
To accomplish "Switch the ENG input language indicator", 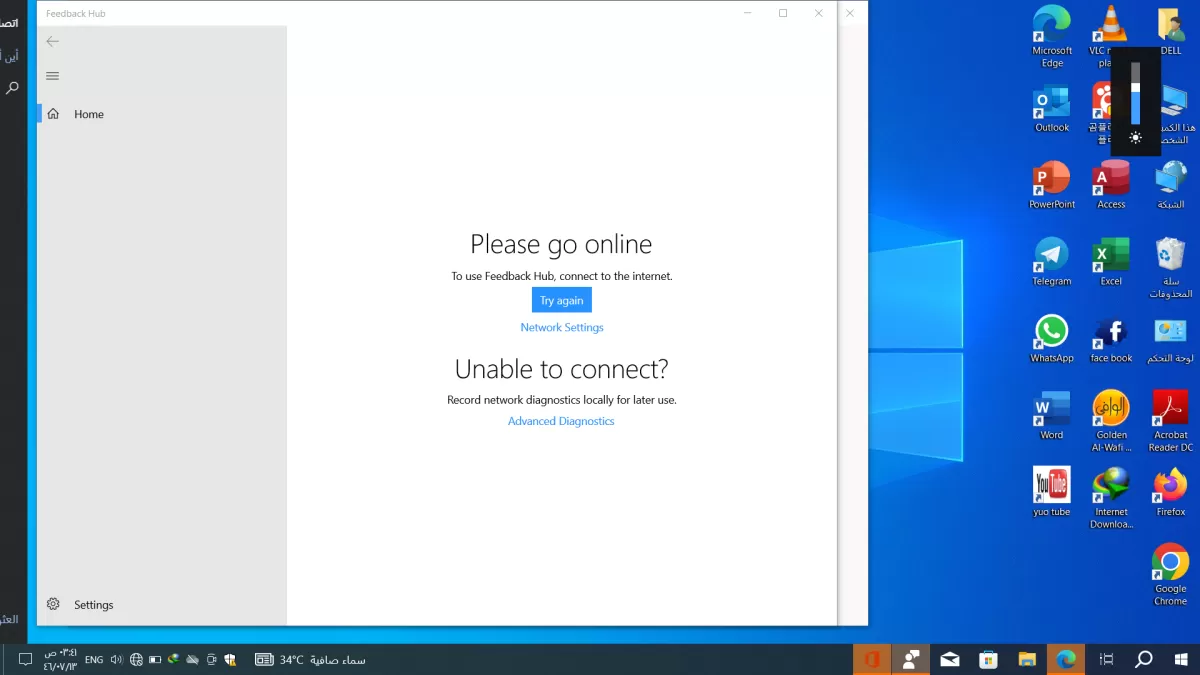I will coord(93,660).
